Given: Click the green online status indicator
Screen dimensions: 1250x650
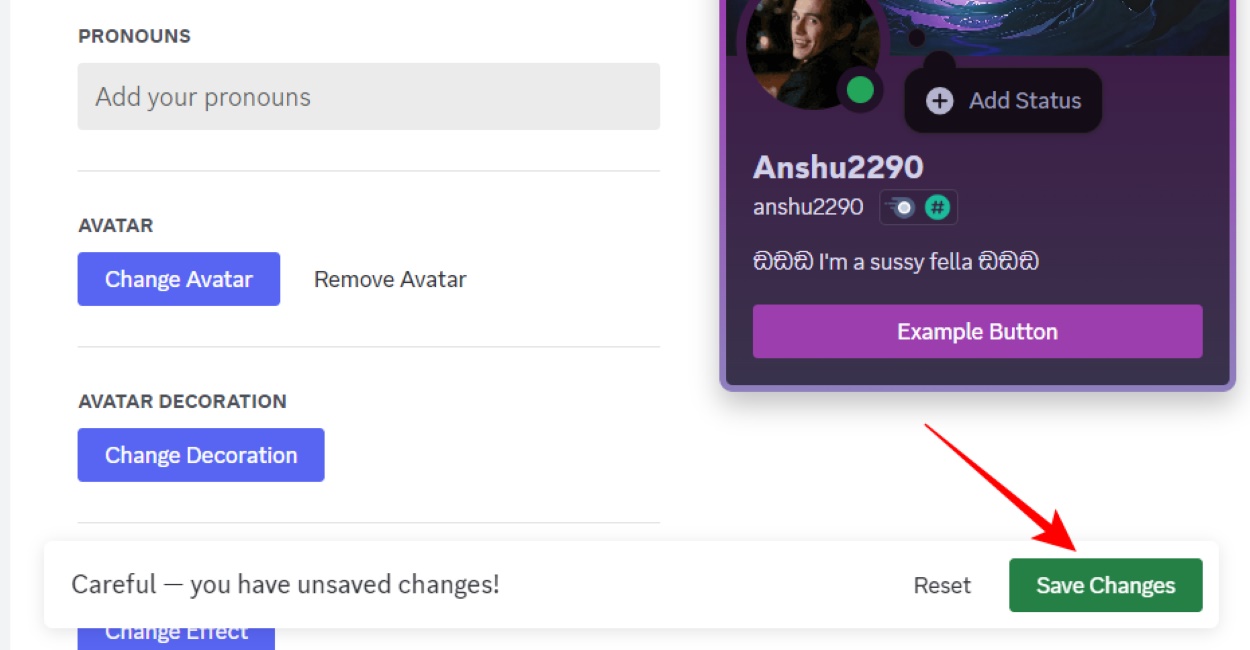Looking at the screenshot, I should pyautogui.click(x=860, y=90).
